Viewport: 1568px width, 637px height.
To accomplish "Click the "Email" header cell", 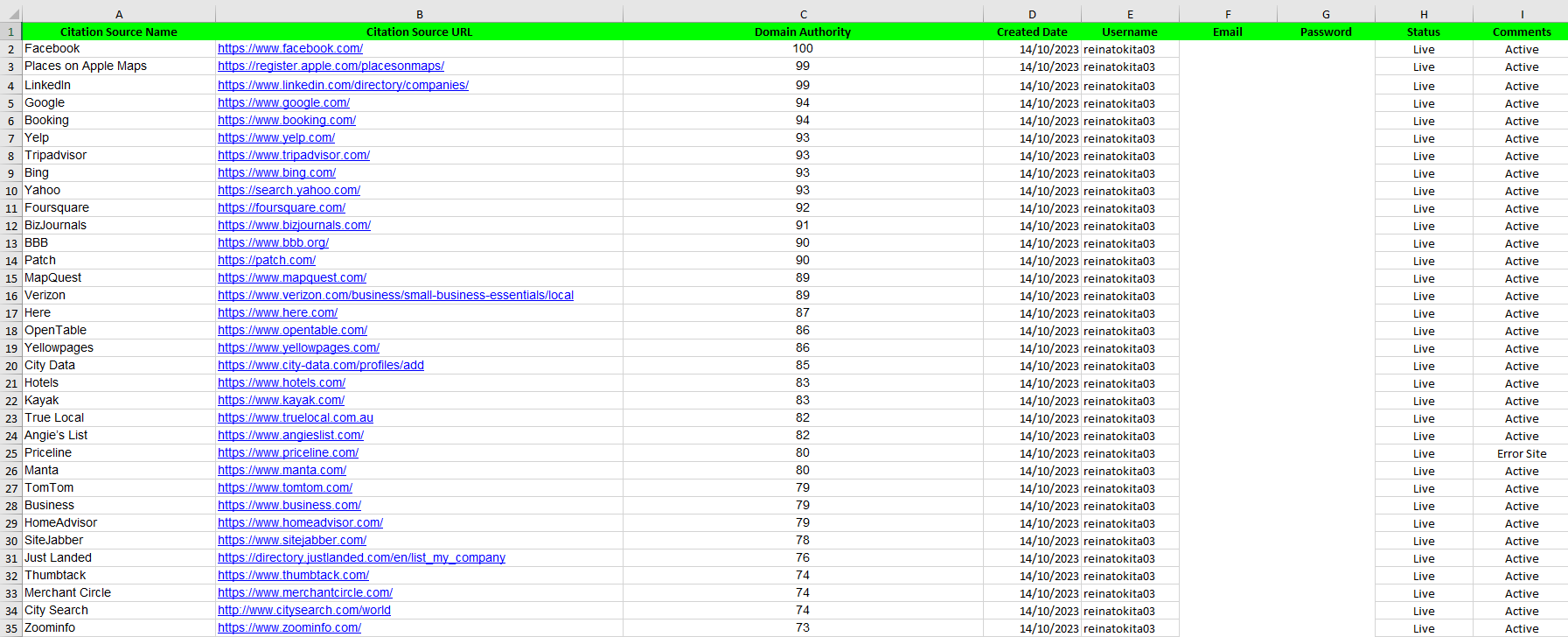I will pos(1228,31).
